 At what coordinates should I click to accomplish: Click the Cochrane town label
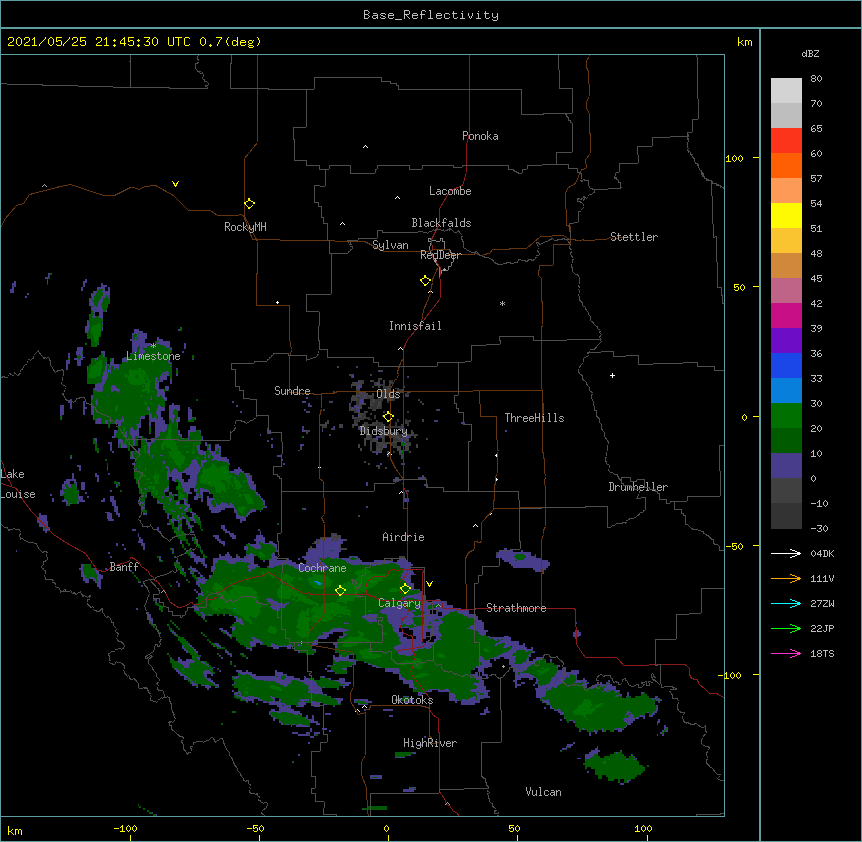(322, 568)
